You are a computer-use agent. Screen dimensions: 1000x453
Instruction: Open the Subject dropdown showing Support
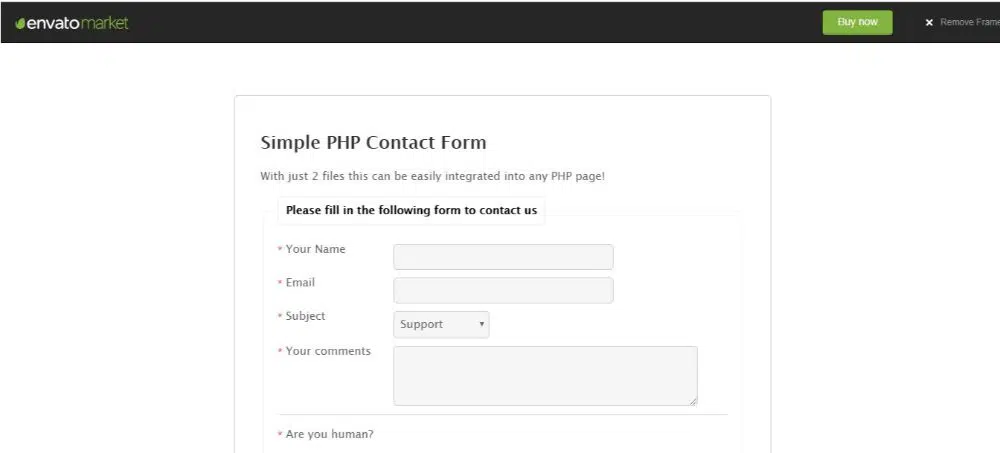tap(440, 324)
